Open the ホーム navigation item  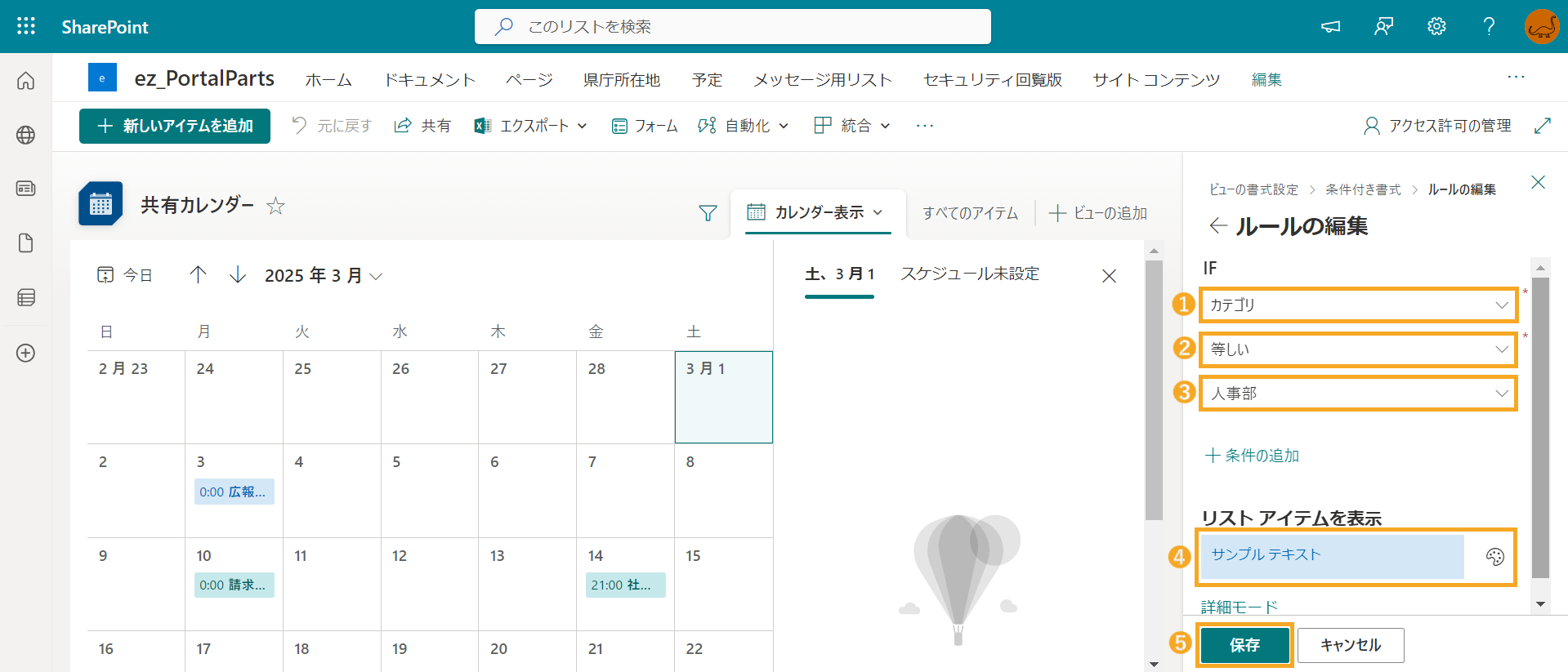[x=328, y=80]
